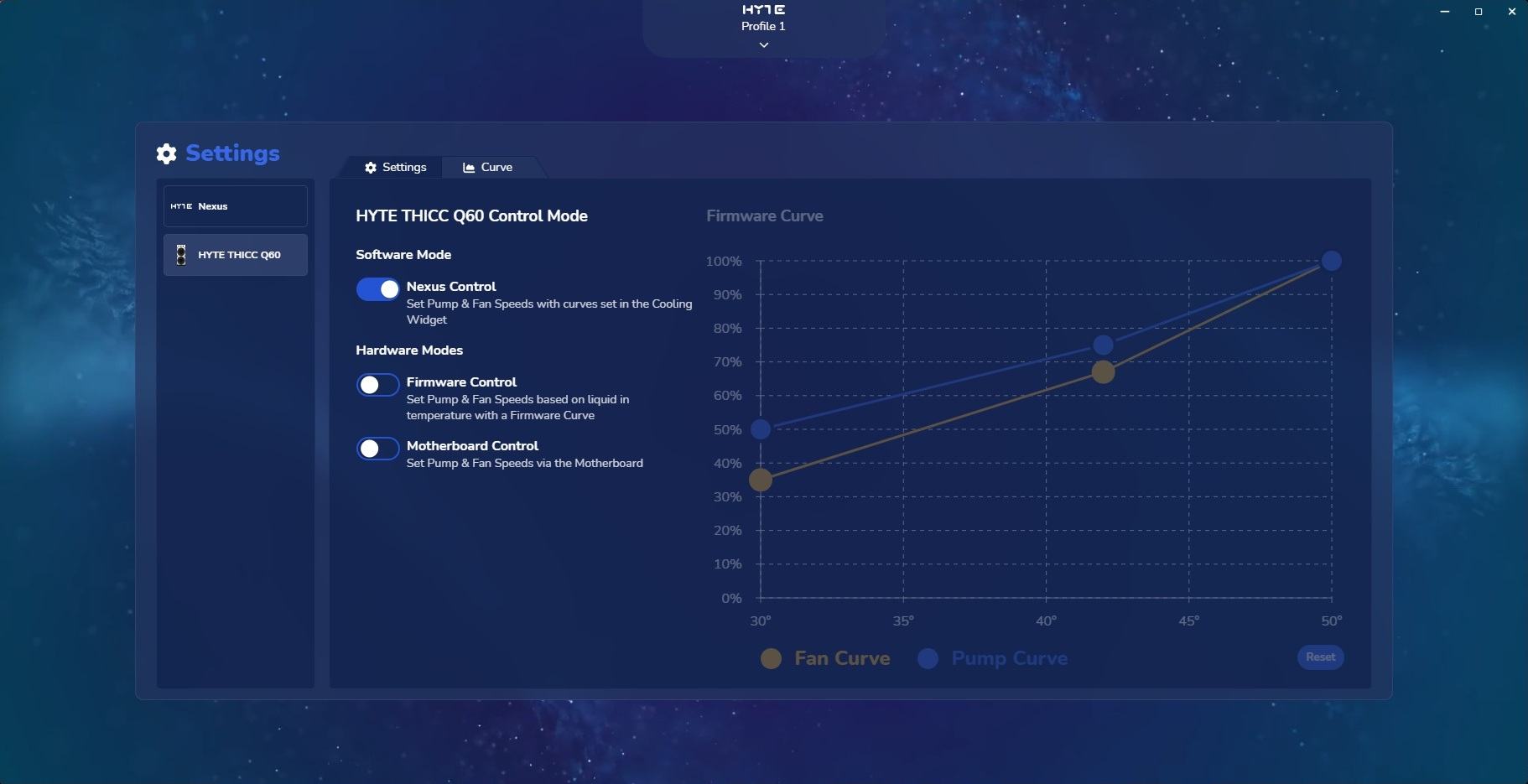
Task: Click the Settings page heading text
Action: [232, 153]
